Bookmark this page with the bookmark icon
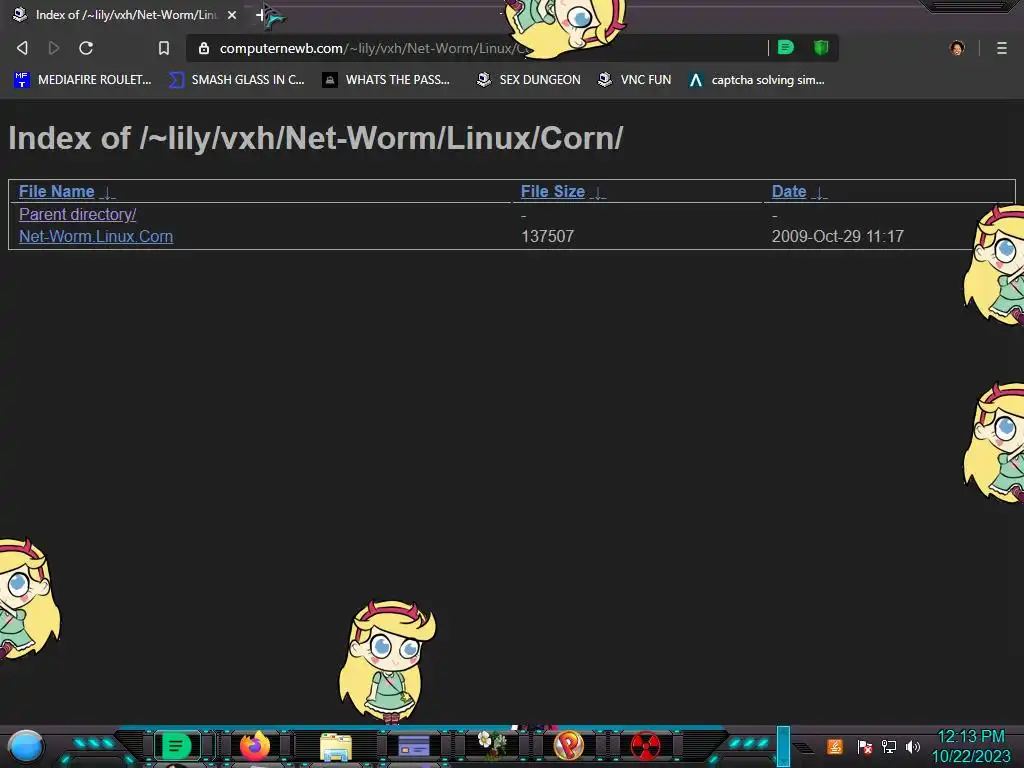The image size is (1024, 768). click(164, 48)
